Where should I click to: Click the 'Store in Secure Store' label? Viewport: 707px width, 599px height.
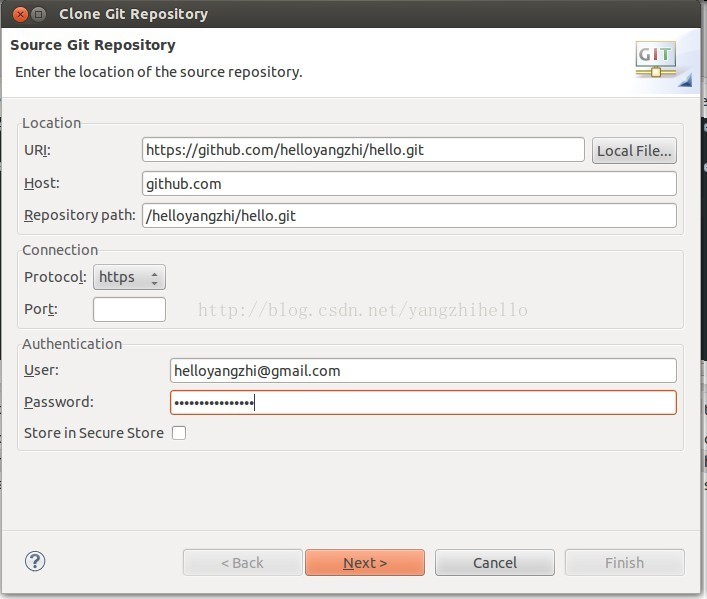tap(94, 433)
